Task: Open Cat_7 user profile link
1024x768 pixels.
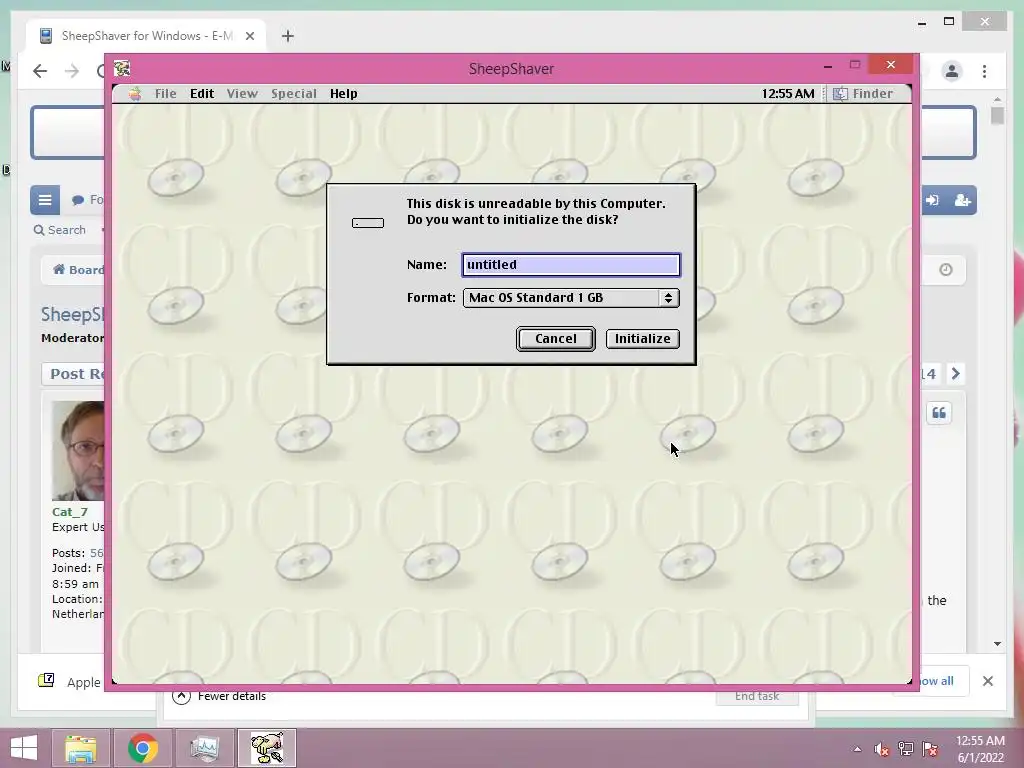Action: pos(69,512)
